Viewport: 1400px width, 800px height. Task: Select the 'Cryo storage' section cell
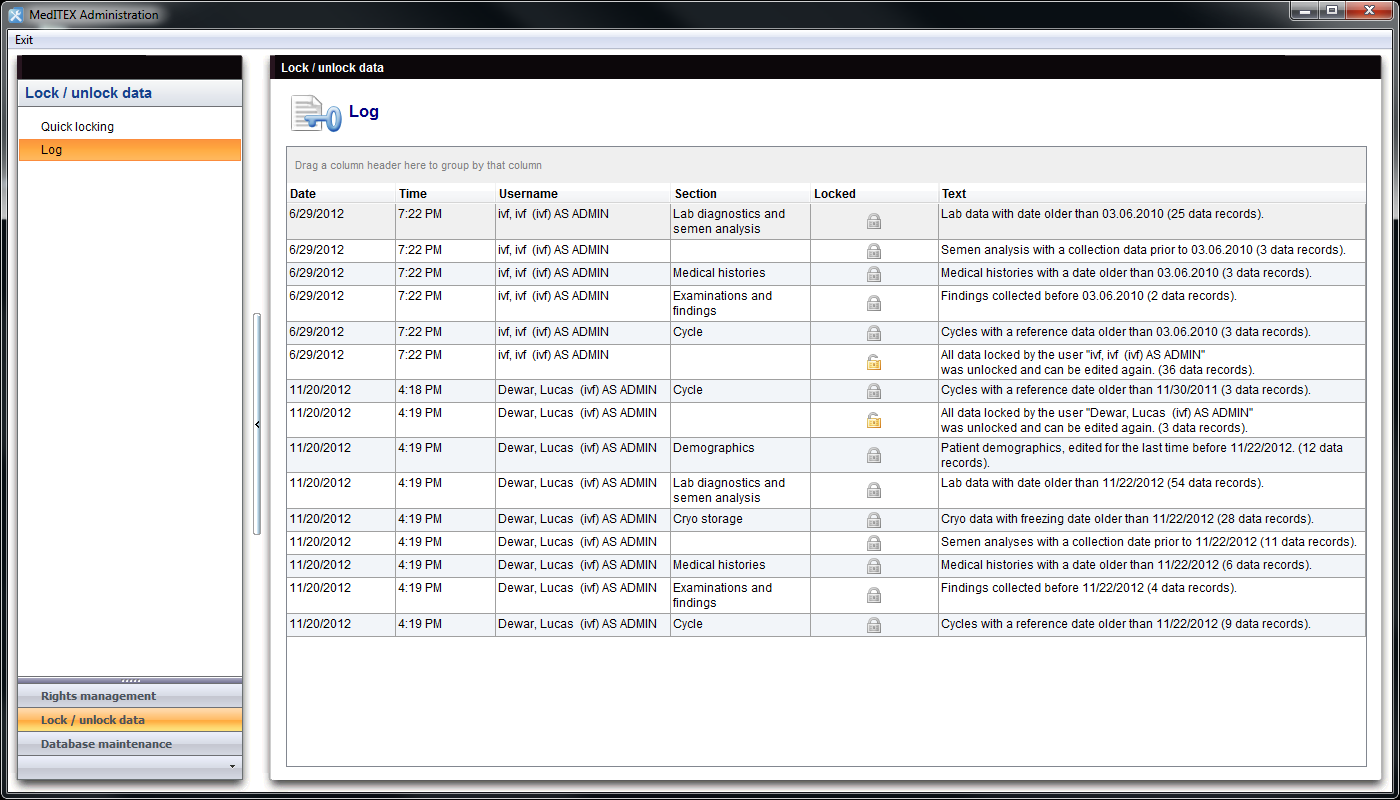point(740,520)
